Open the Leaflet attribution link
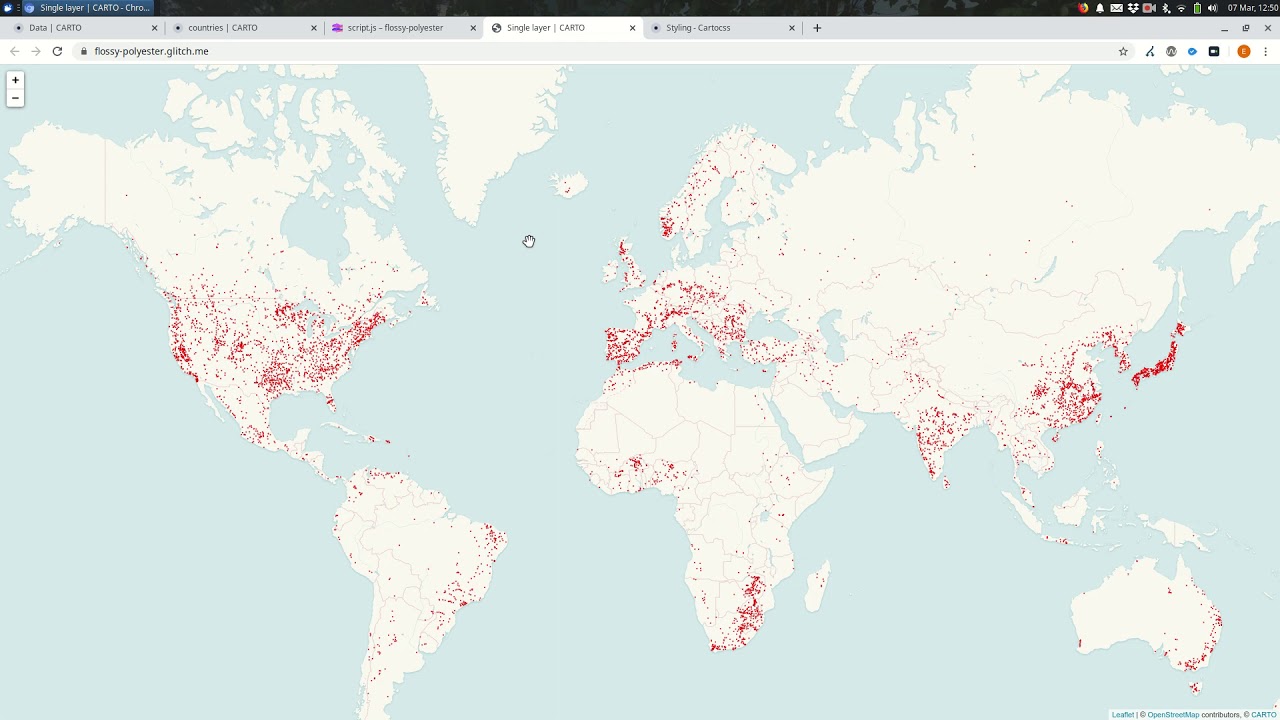Screen dimensions: 1280x720 click(x=1123, y=715)
